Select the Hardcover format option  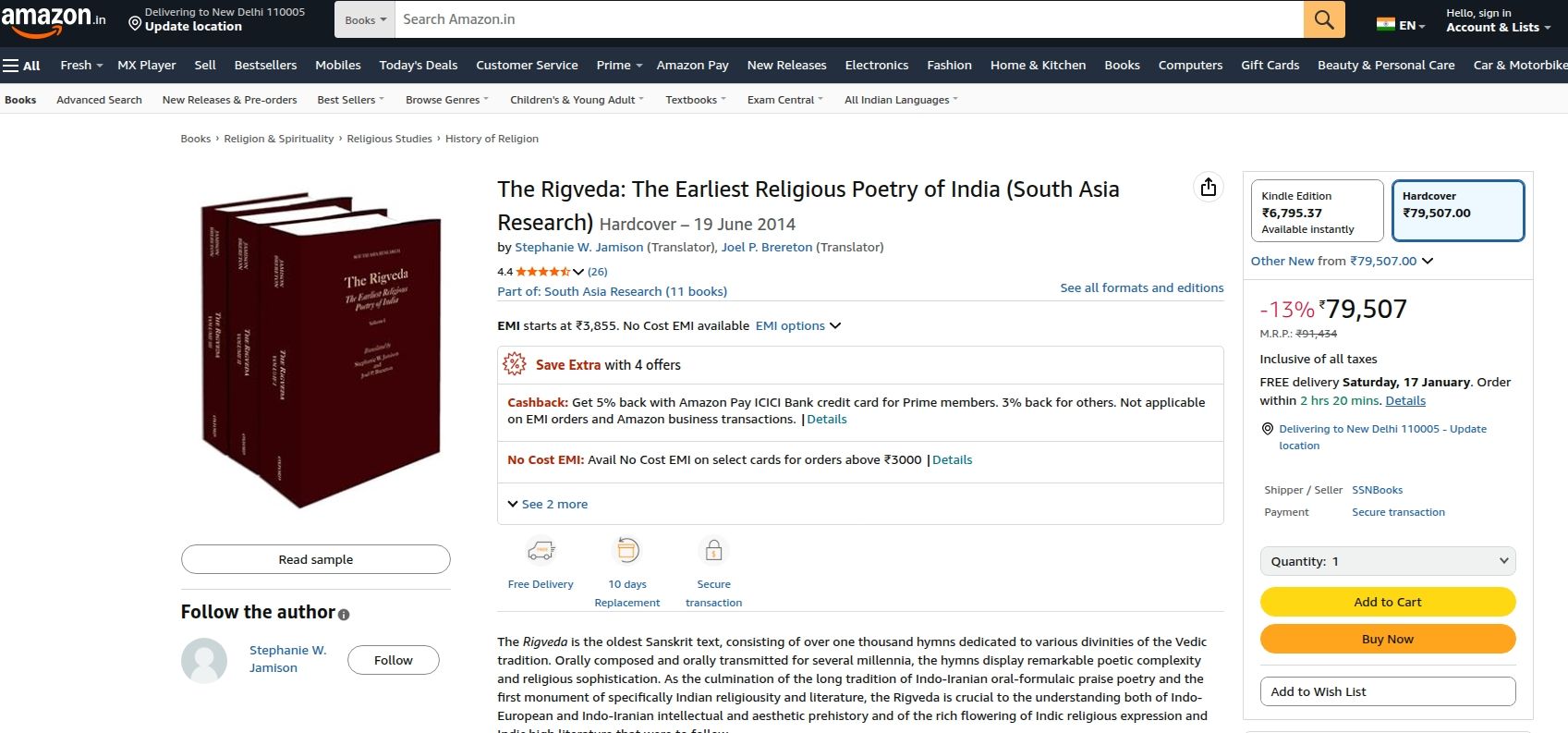pos(1457,212)
